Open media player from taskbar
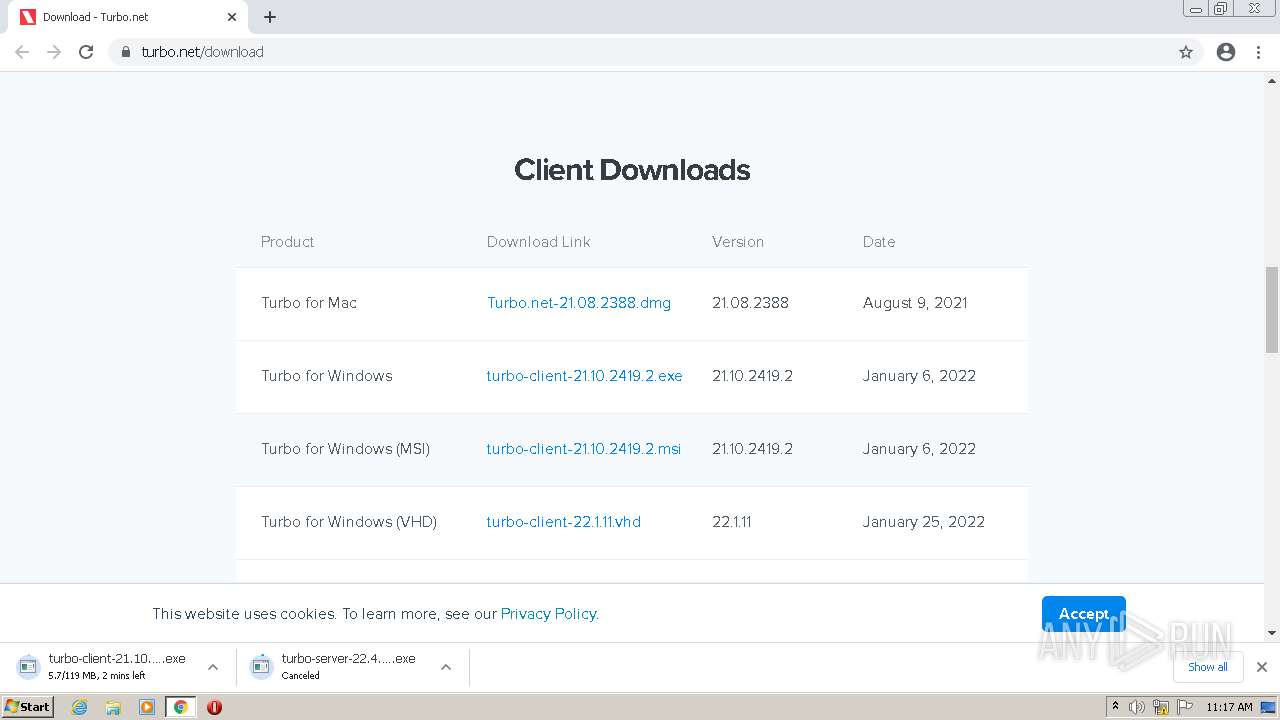The width and height of the screenshot is (1280, 720). click(x=147, y=707)
